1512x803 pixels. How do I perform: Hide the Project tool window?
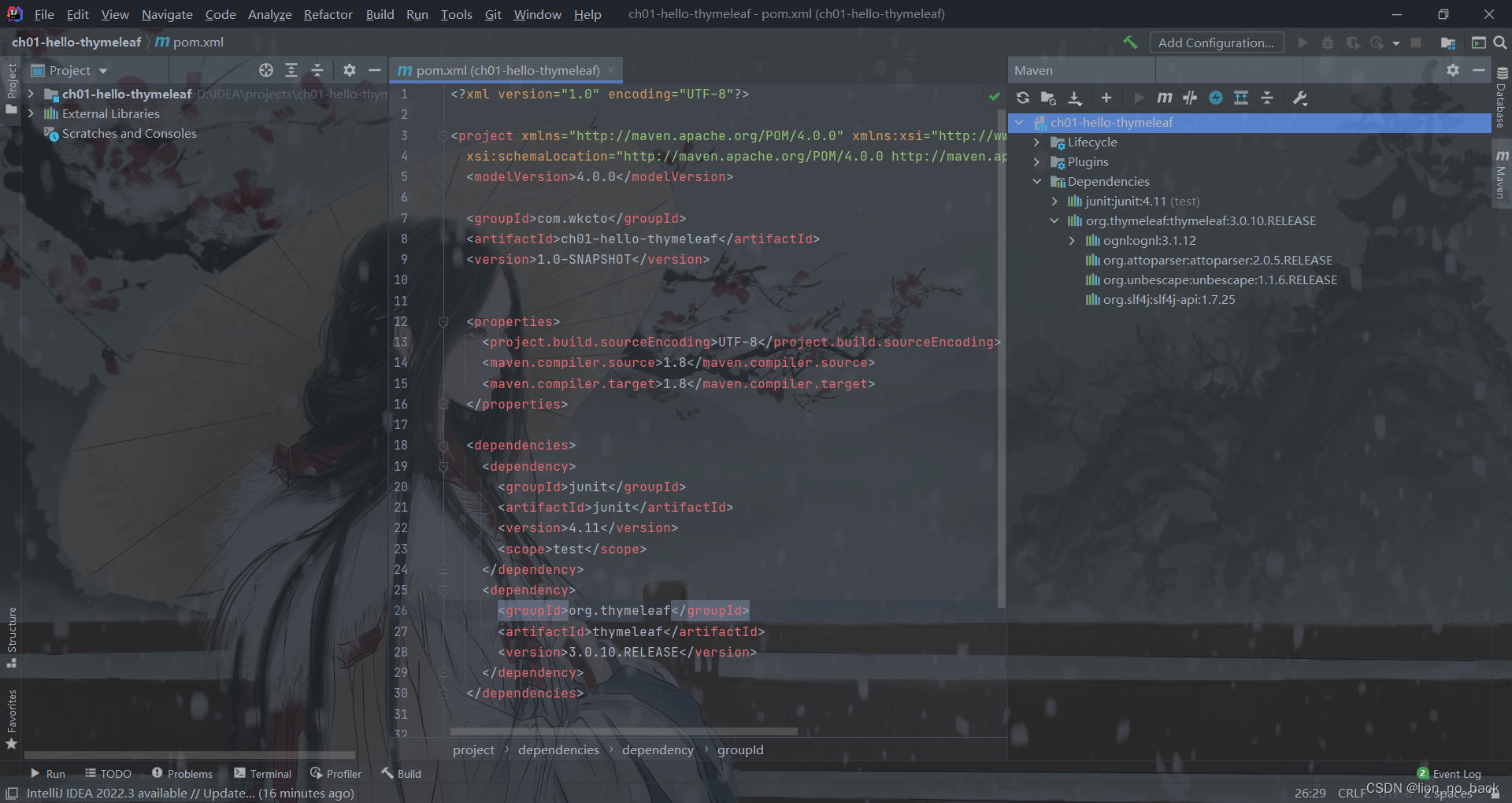[375, 70]
